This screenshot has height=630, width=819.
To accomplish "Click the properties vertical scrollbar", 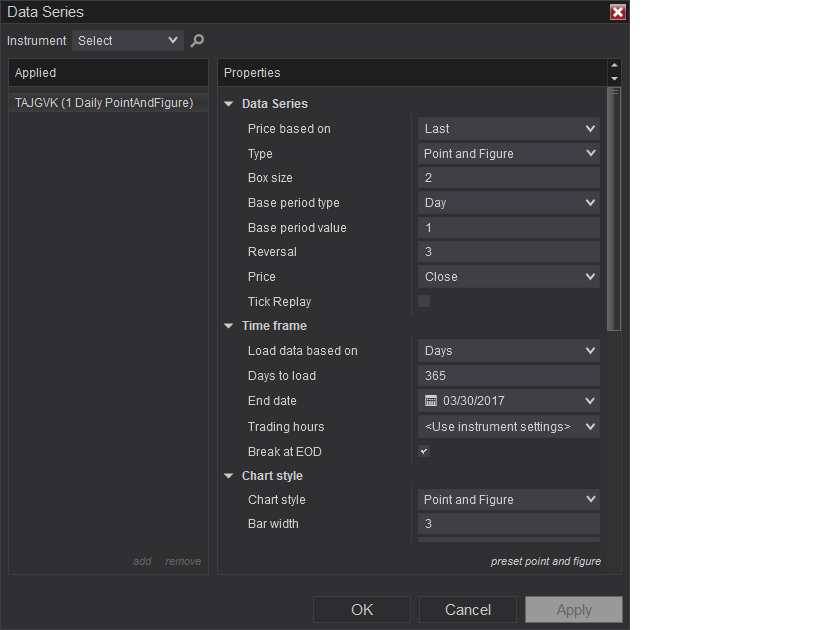I will pyautogui.click(x=614, y=210).
